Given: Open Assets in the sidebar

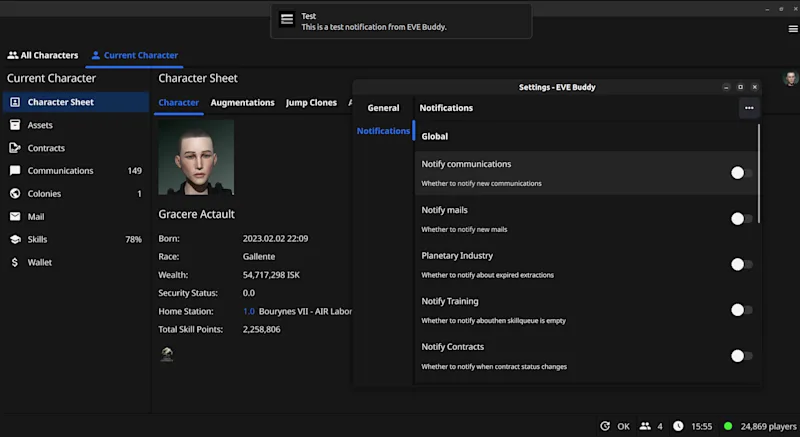Looking at the screenshot, I should click(x=76, y=125).
